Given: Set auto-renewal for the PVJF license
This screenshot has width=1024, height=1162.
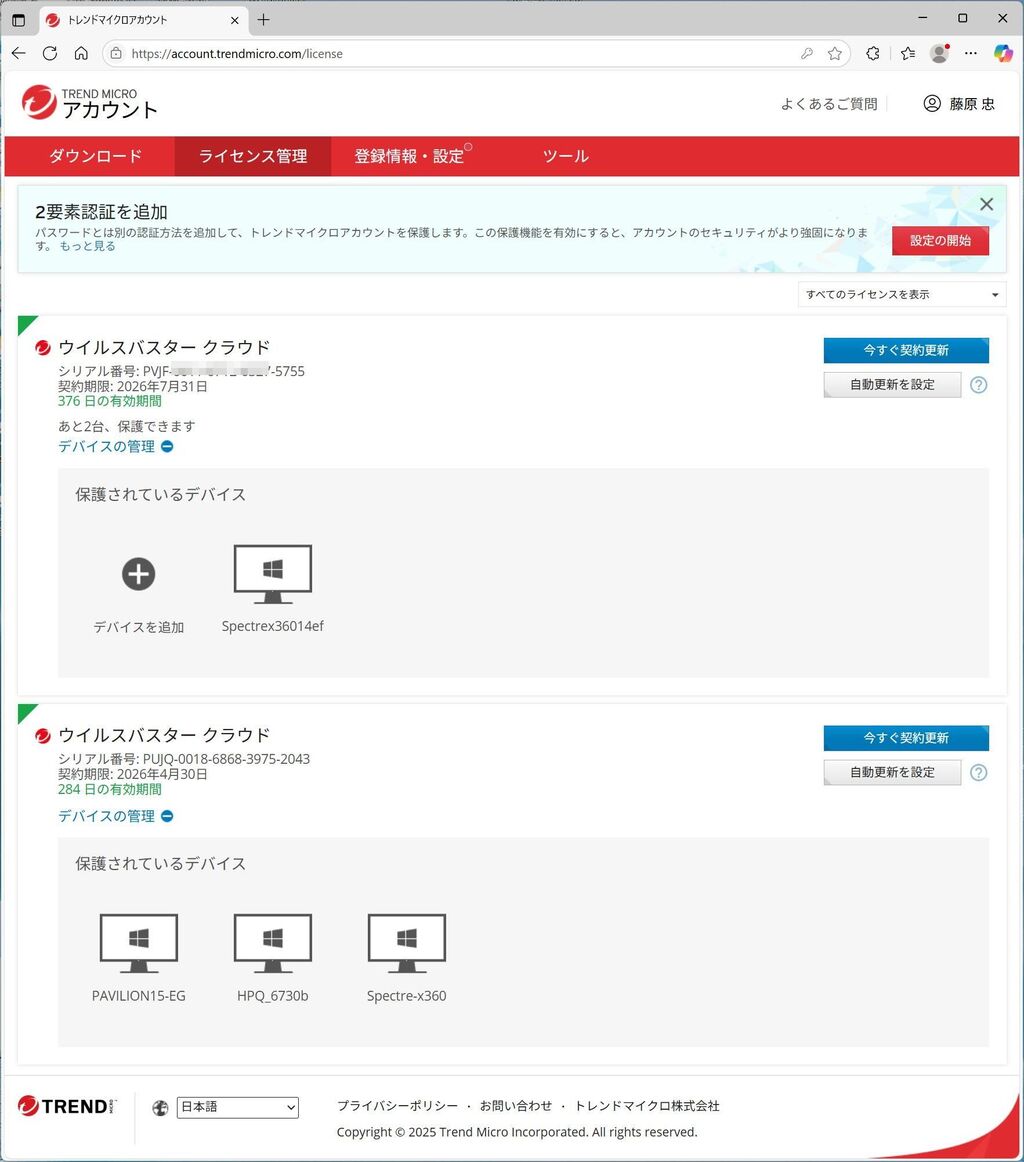Looking at the screenshot, I should tap(892, 385).
